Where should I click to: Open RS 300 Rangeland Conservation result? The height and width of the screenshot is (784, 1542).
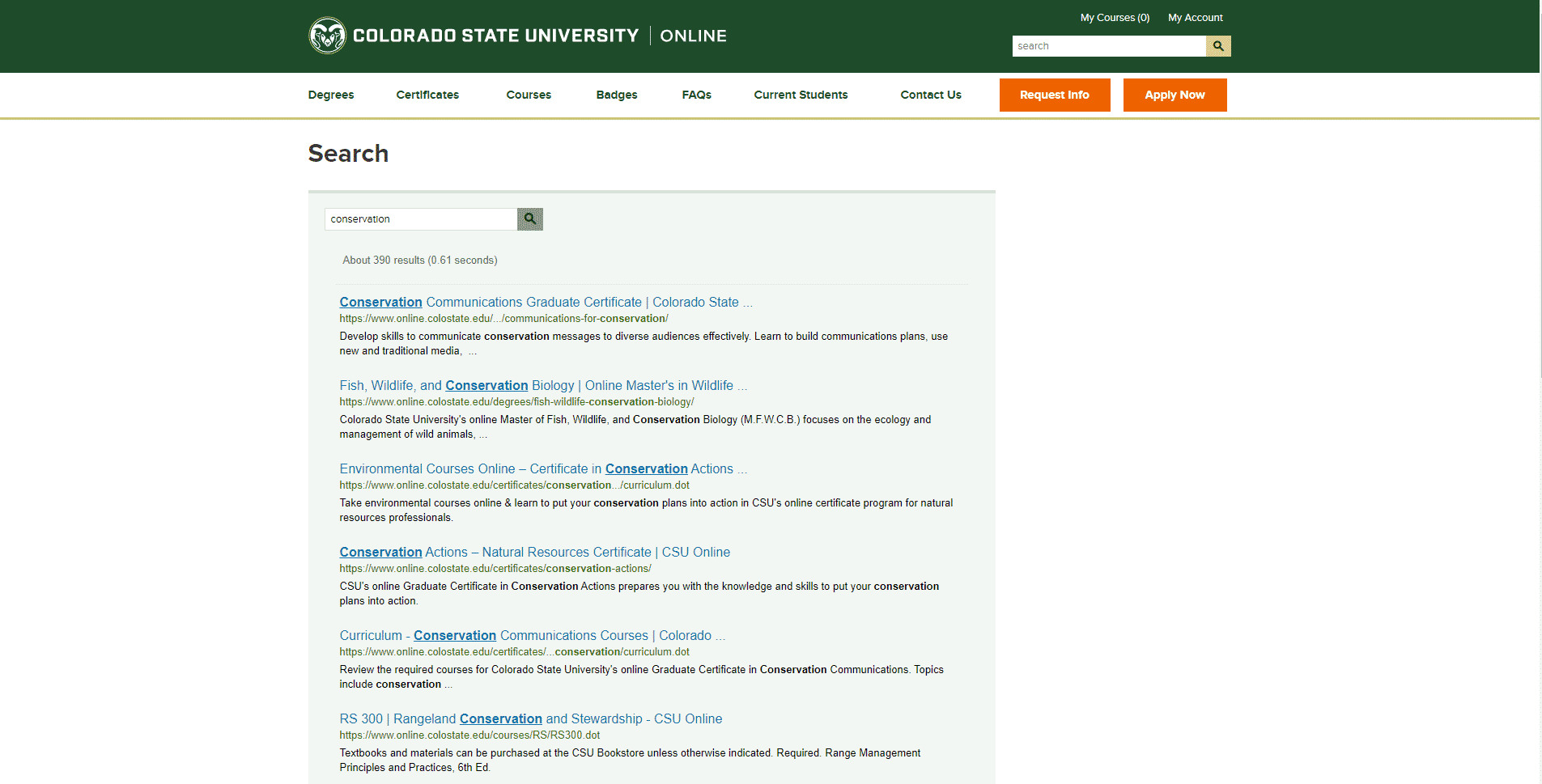530,718
